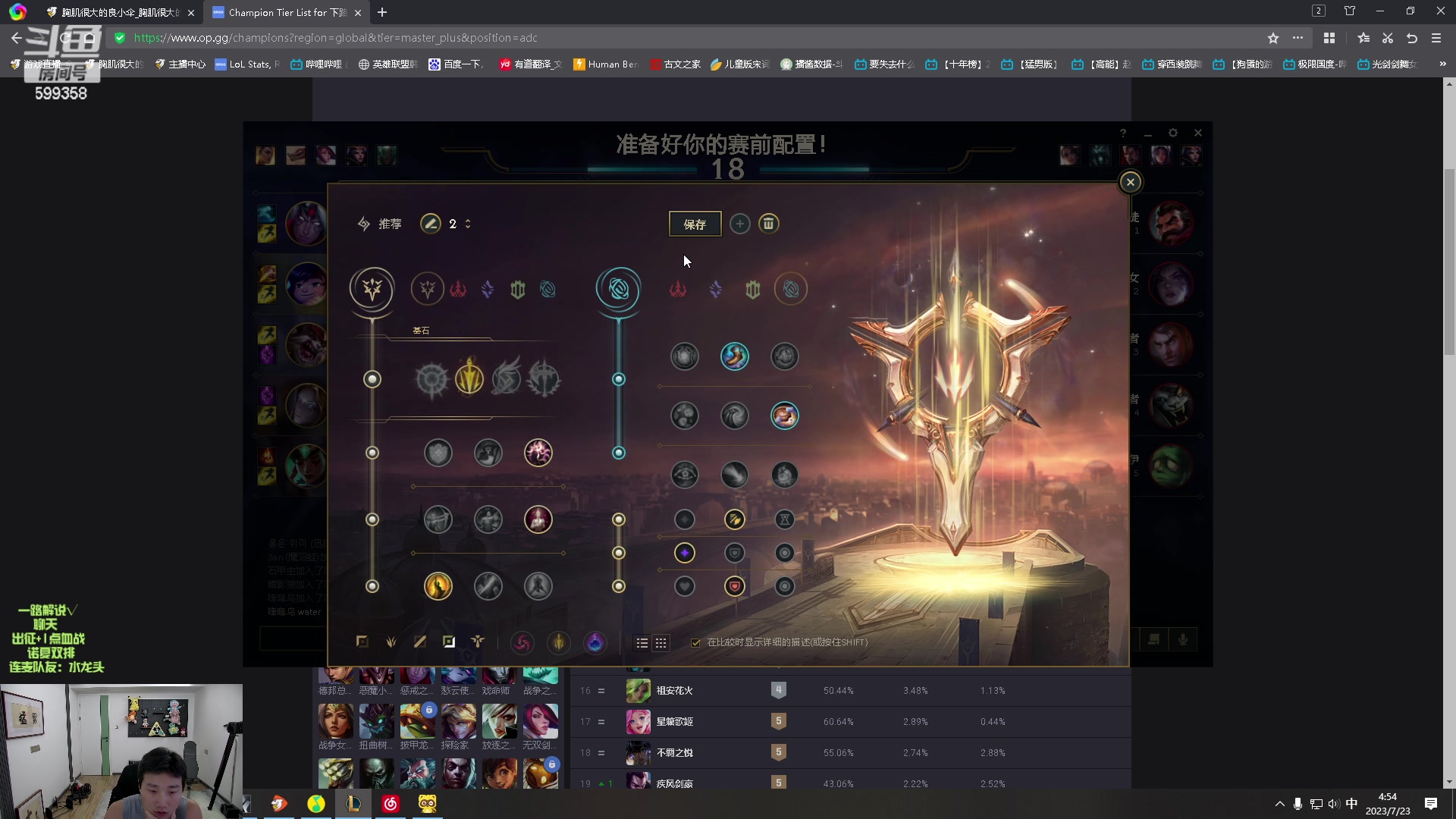Choose the Minion Dematerializer rune

(x=735, y=416)
